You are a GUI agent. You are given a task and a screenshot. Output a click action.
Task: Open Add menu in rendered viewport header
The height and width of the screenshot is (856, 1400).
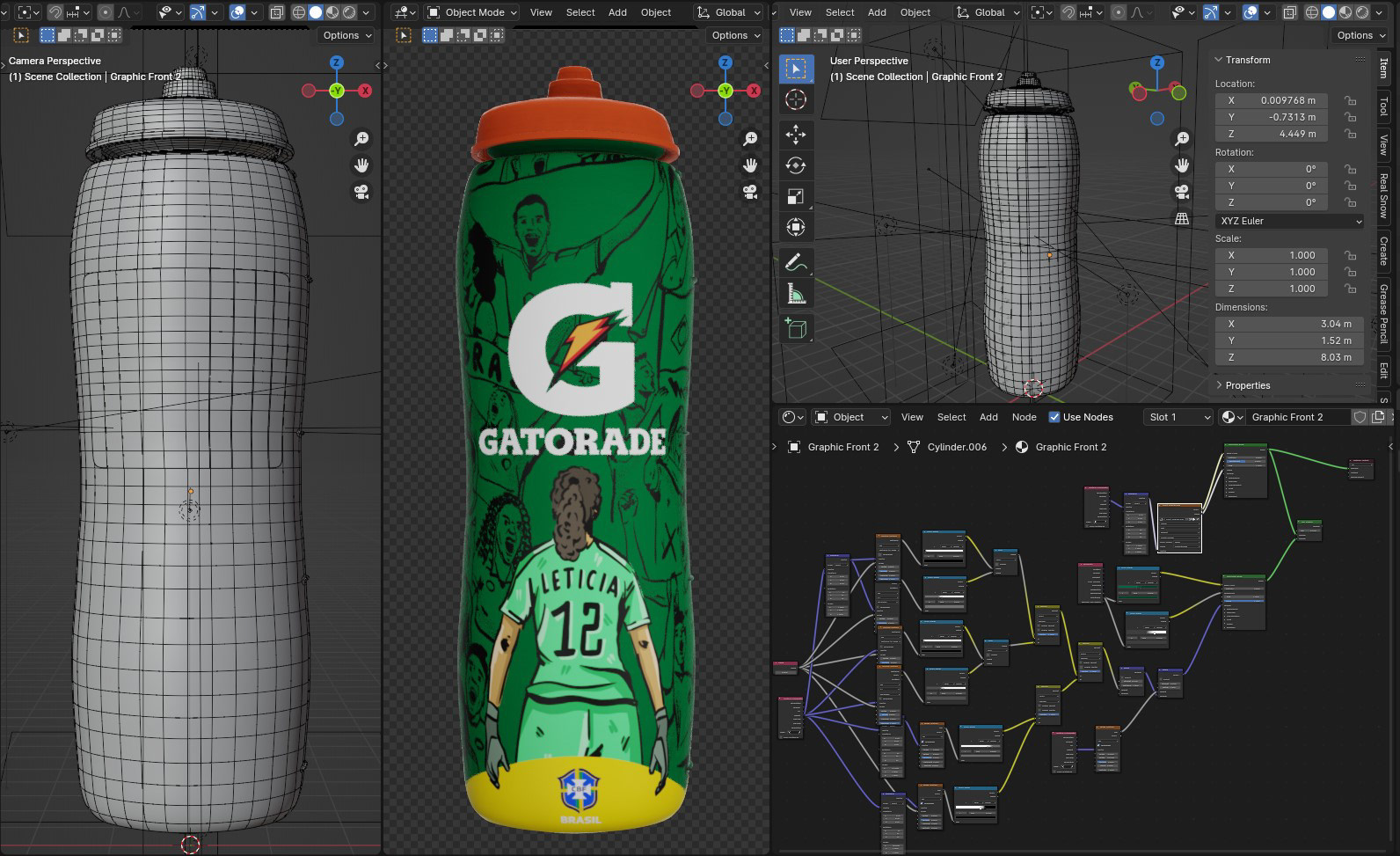[617, 12]
